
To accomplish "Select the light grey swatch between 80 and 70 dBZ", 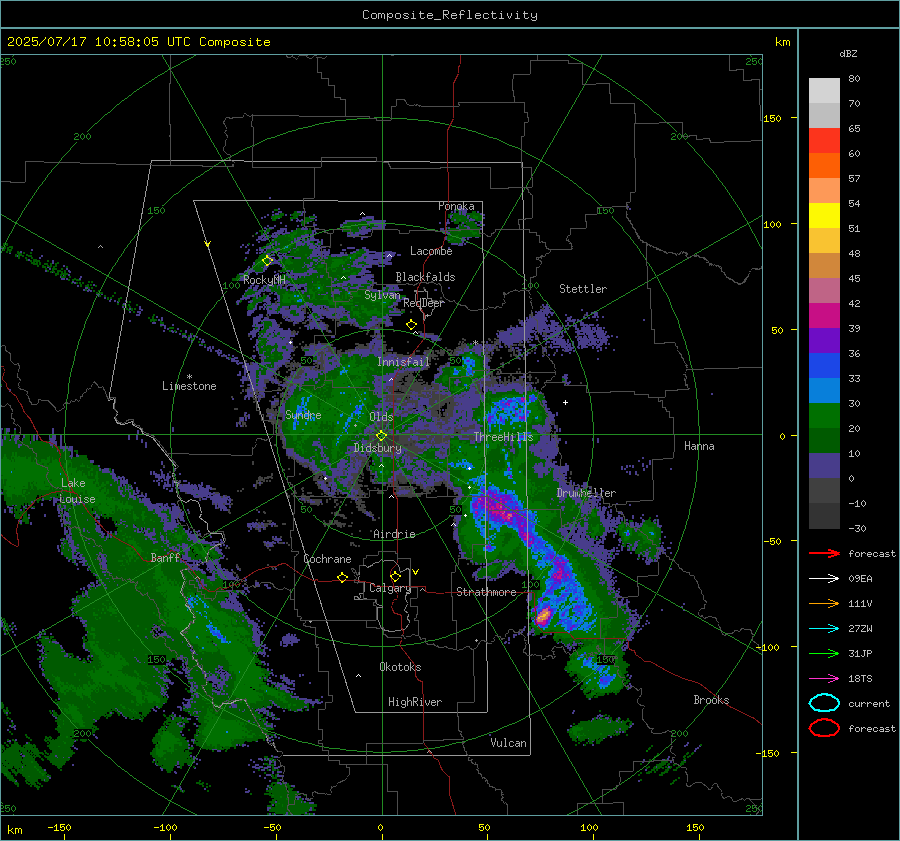I will pos(824,91).
